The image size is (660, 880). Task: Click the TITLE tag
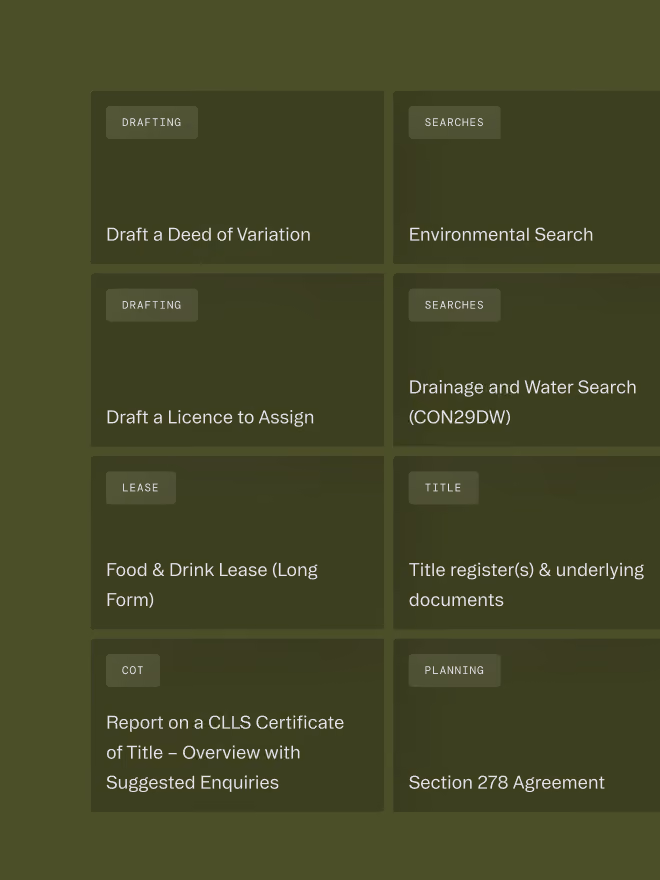[443, 488]
